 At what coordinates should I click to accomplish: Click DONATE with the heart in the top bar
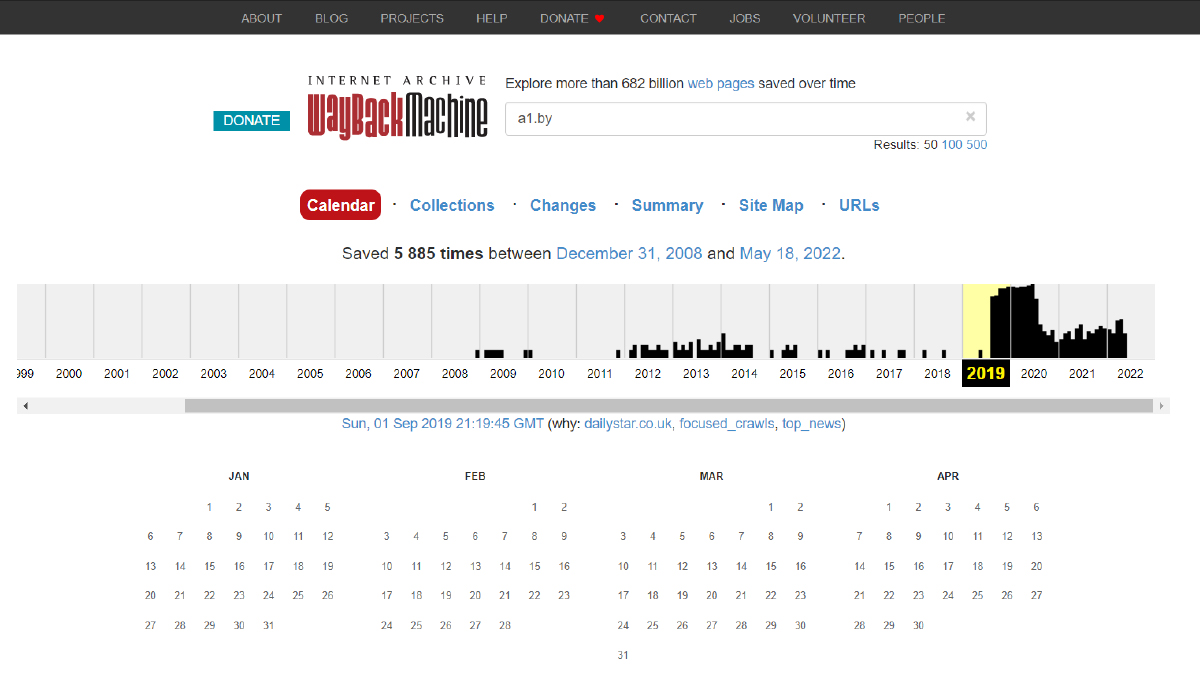point(573,18)
